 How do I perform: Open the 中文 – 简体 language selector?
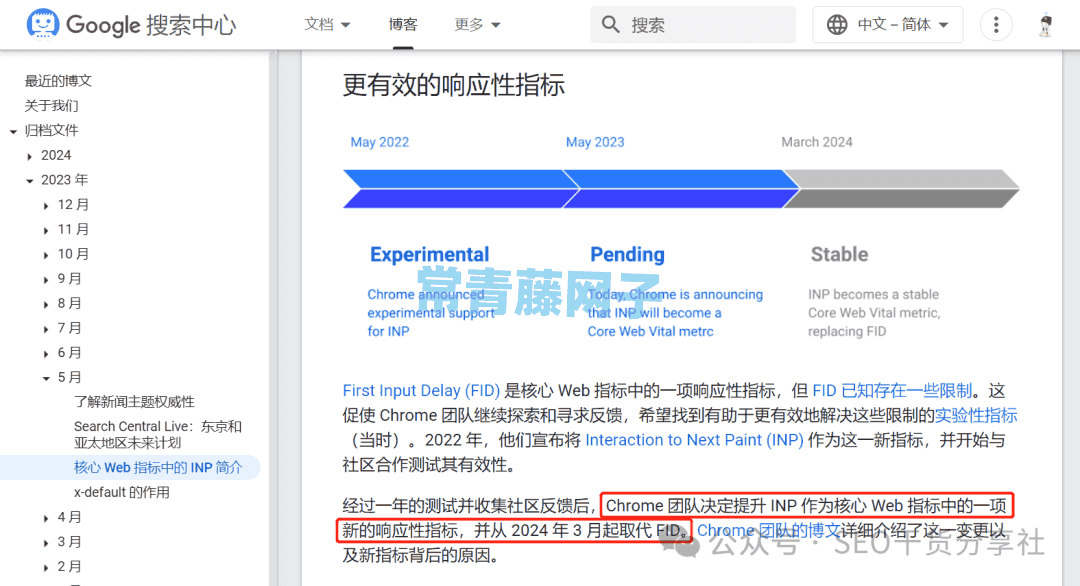(x=887, y=25)
